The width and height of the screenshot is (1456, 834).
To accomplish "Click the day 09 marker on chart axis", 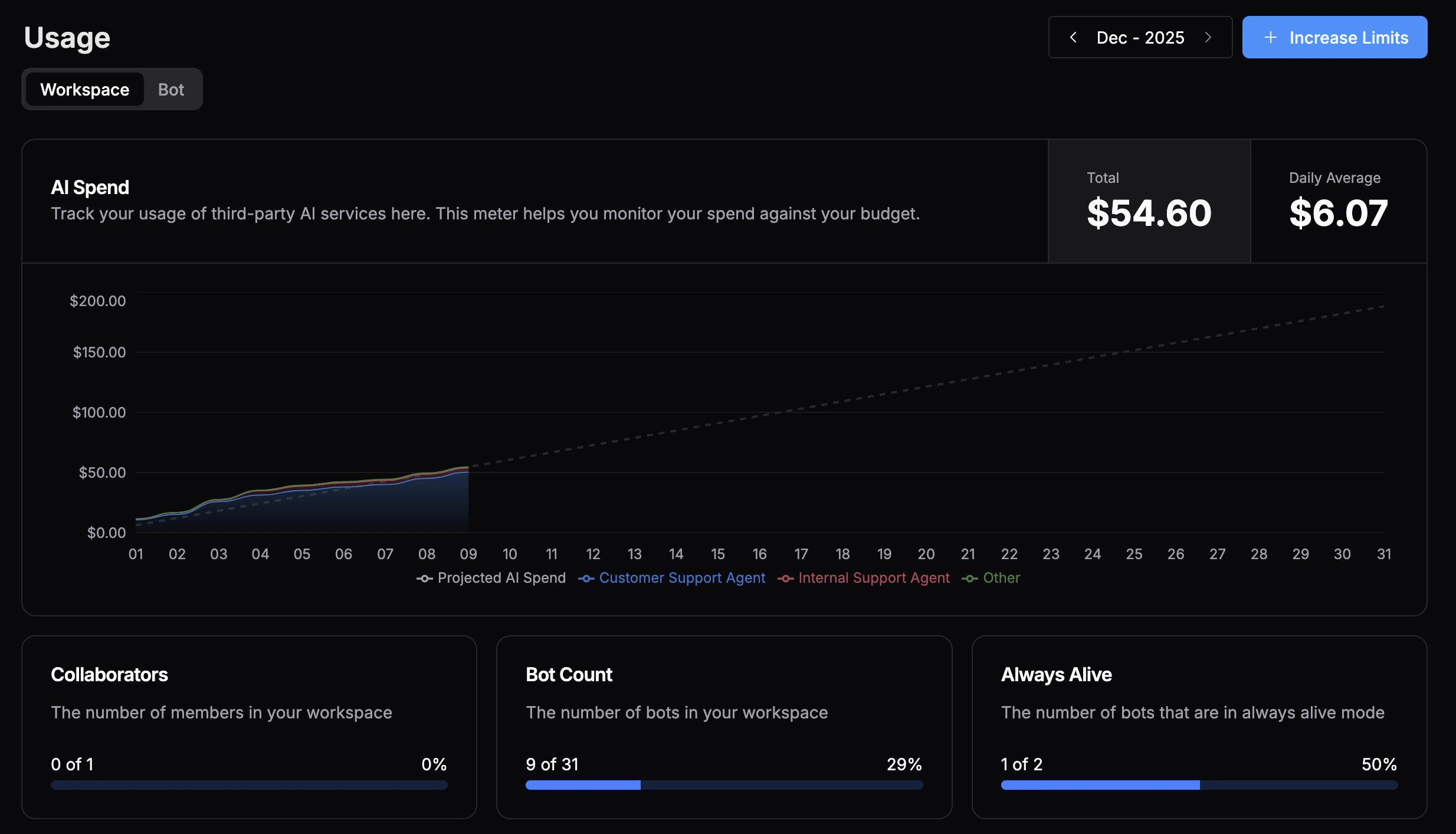I will pos(468,554).
